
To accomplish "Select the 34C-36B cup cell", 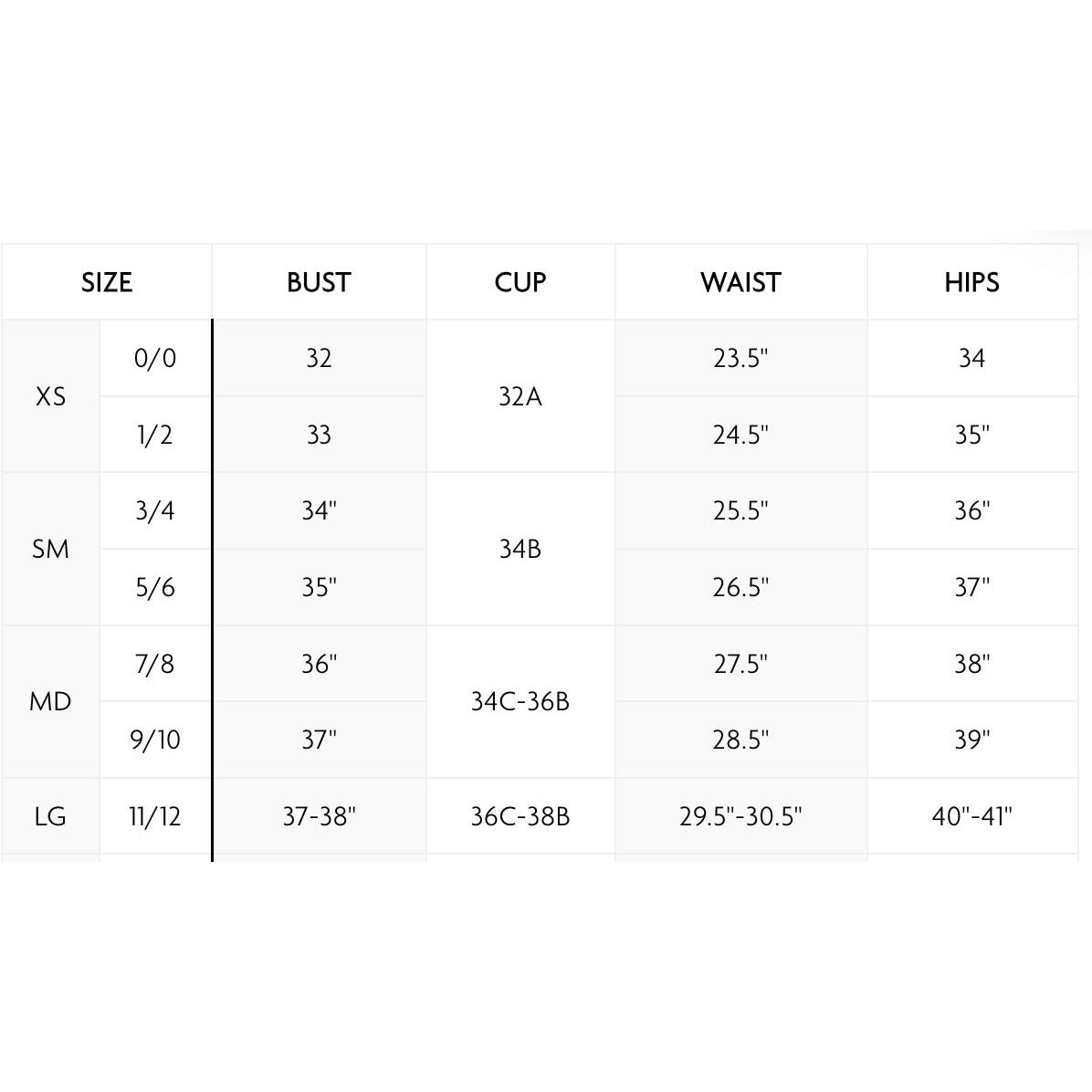I will click(520, 701).
